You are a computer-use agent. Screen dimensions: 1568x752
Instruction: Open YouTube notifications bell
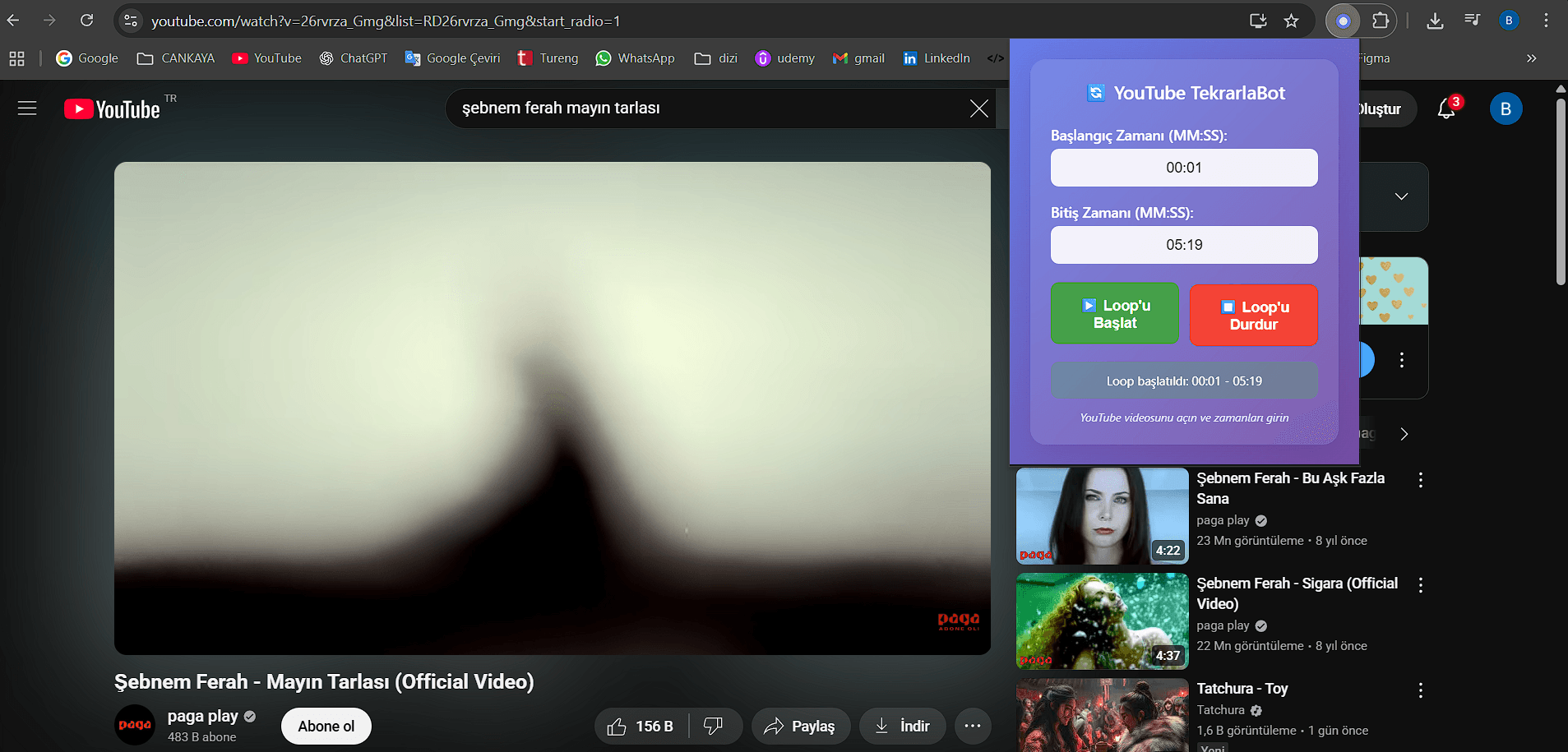click(1446, 108)
